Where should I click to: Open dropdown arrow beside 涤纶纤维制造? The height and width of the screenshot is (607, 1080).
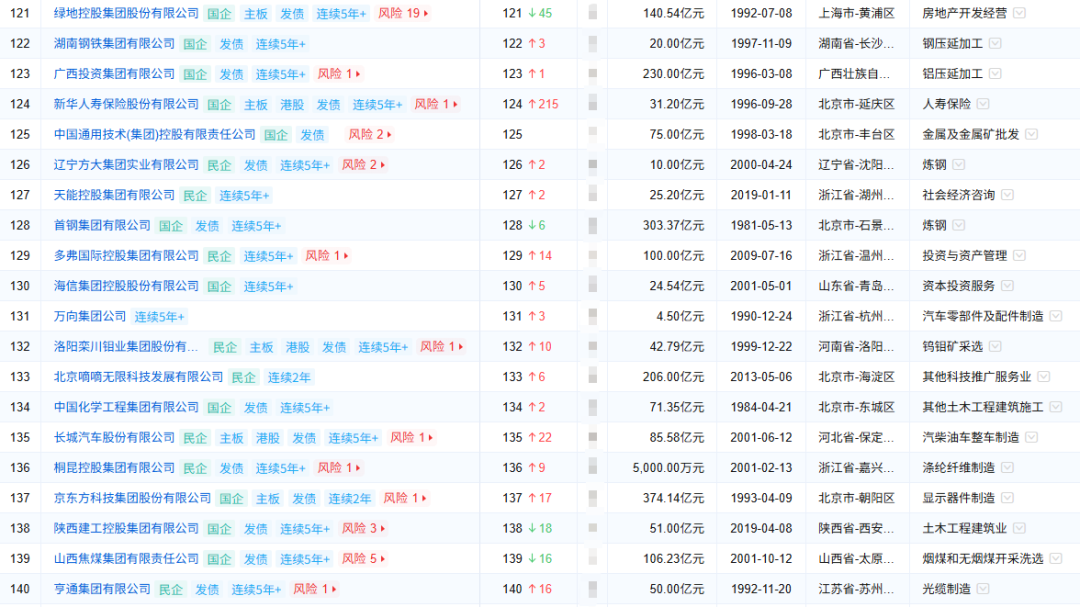[x=1007, y=468]
